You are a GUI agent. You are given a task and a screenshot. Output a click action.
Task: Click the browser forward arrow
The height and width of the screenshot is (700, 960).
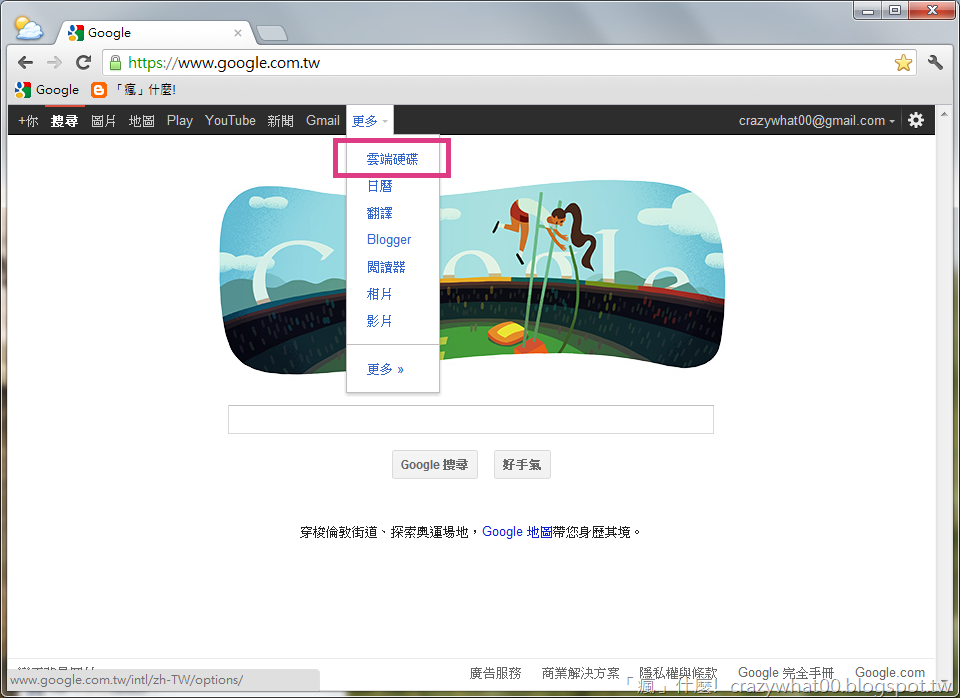pyautogui.click(x=54, y=62)
